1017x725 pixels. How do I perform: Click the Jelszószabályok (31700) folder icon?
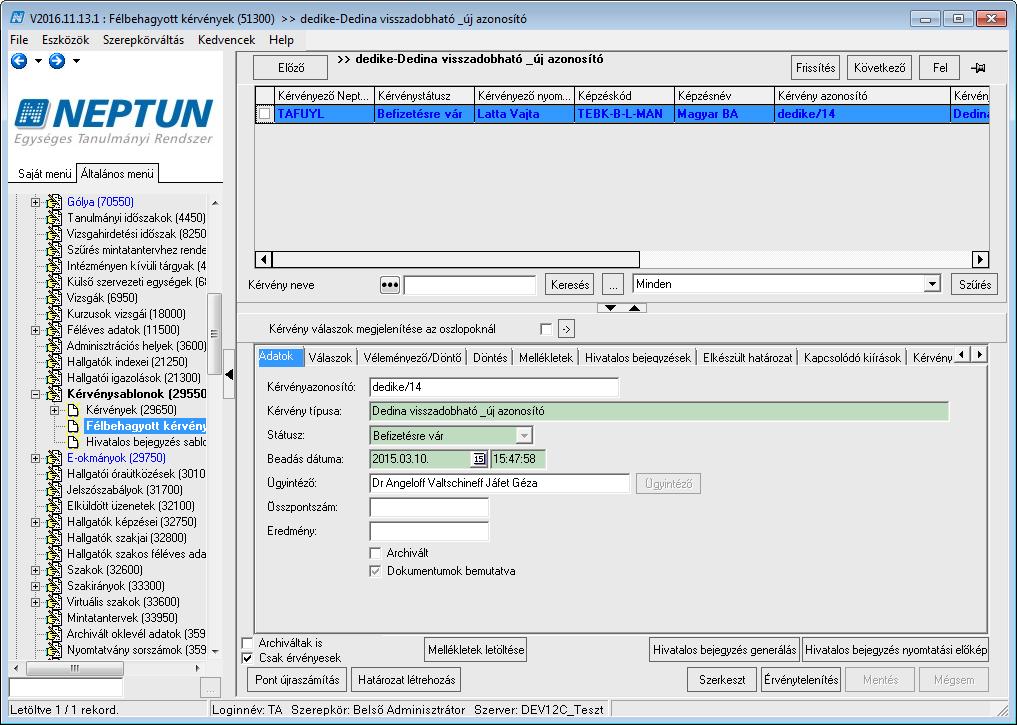(54, 490)
